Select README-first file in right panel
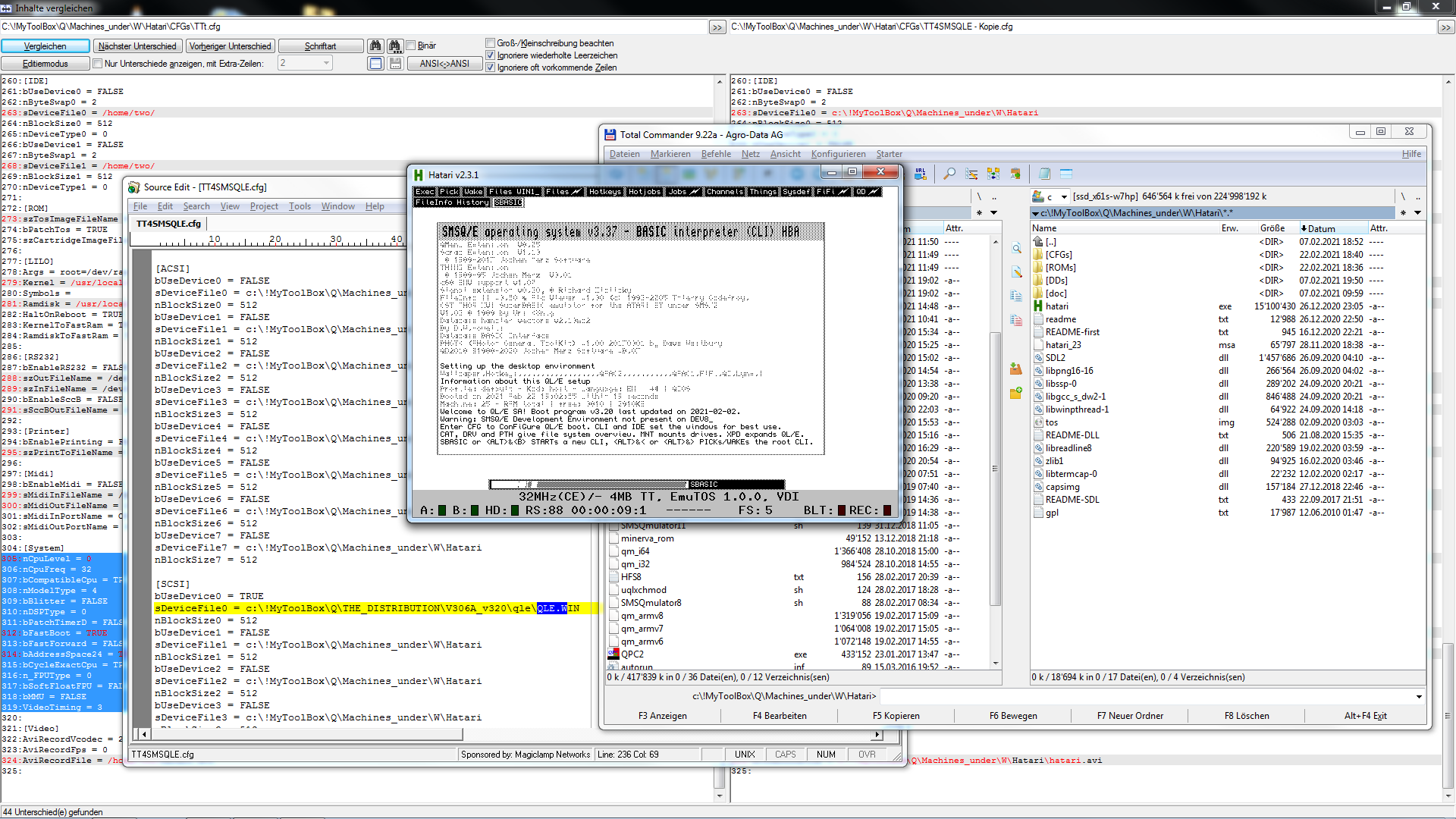1456x819 pixels. click(x=1072, y=332)
